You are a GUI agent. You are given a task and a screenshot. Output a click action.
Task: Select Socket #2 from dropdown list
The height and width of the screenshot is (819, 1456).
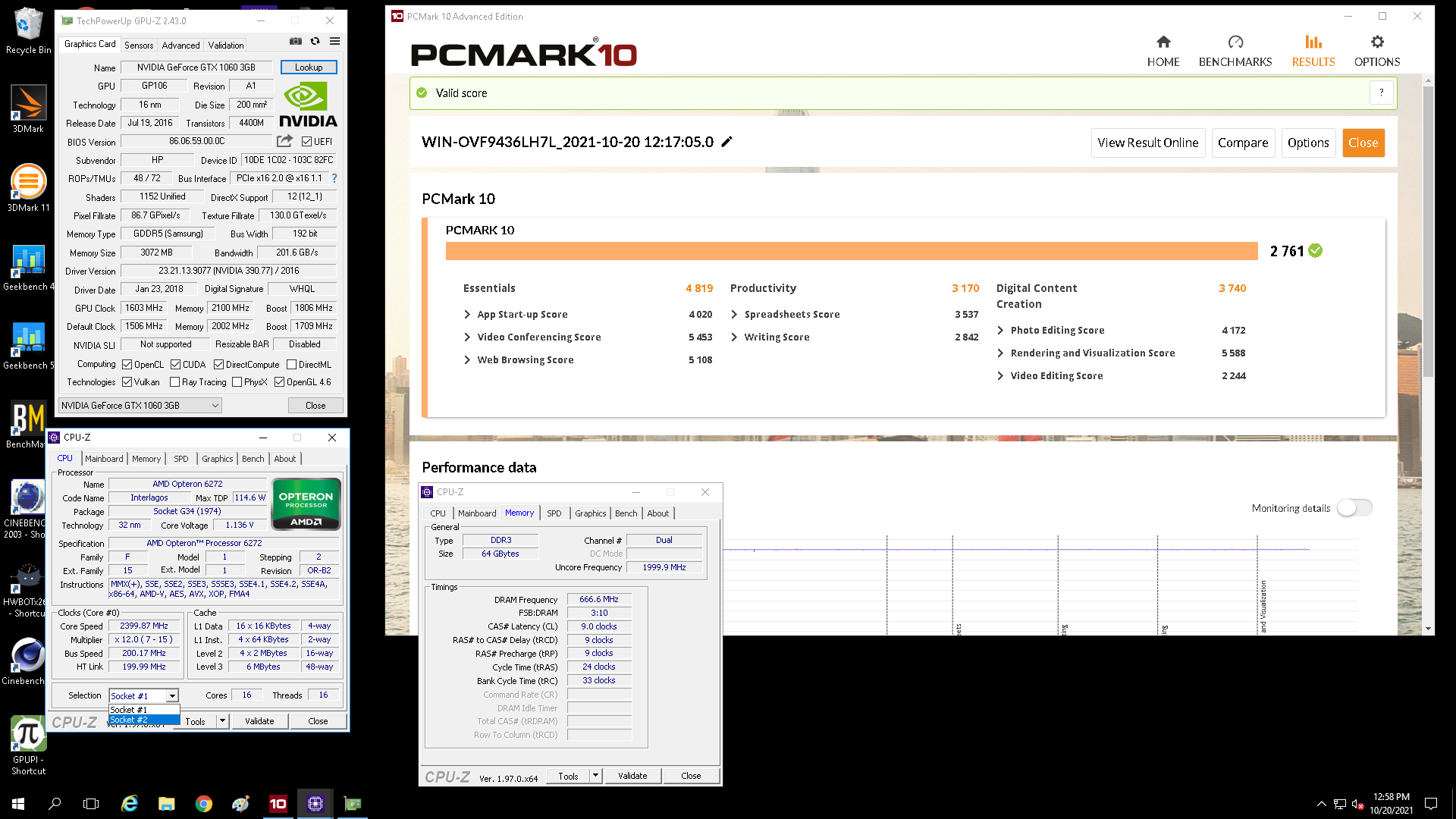click(x=144, y=720)
